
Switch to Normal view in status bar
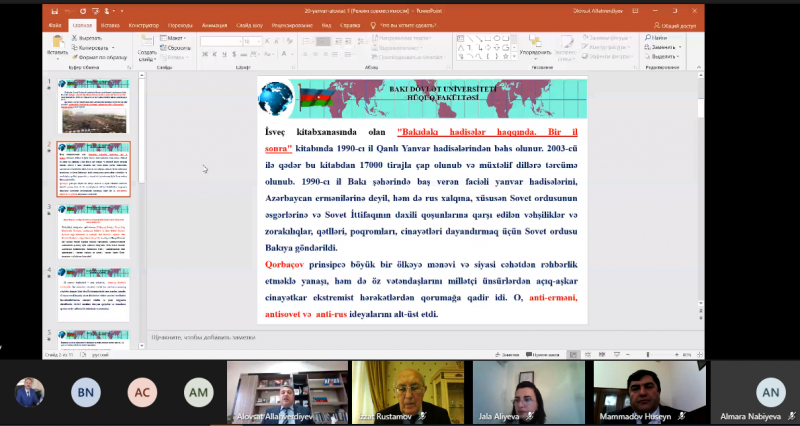point(573,355)
